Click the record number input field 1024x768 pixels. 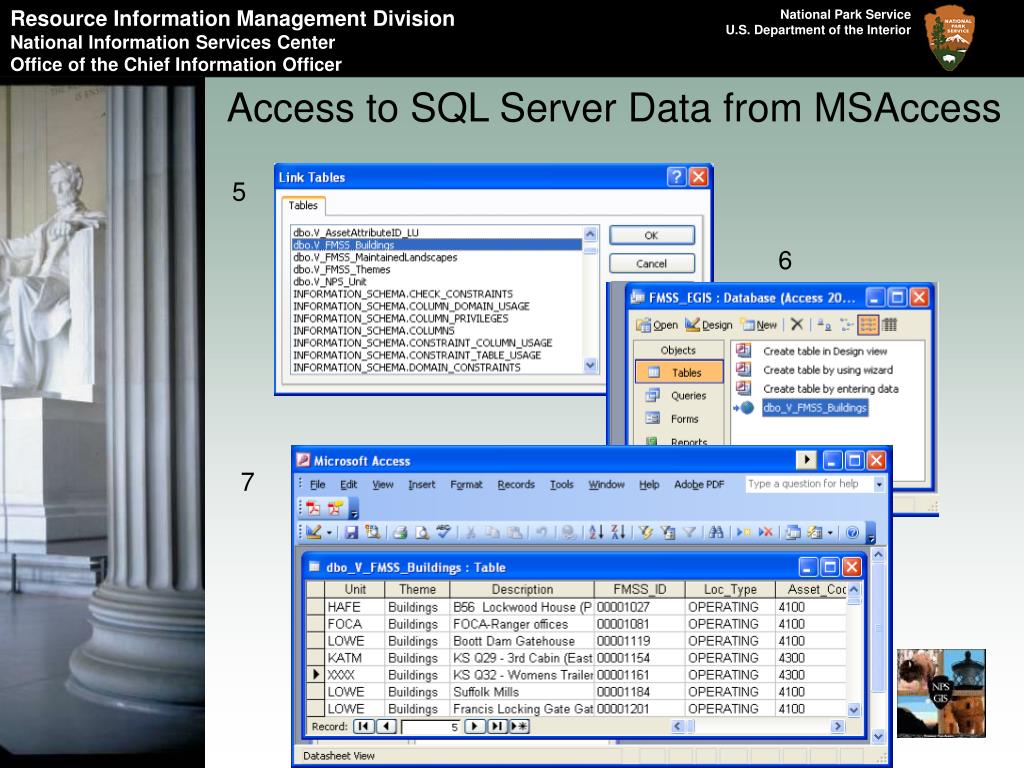431,726
